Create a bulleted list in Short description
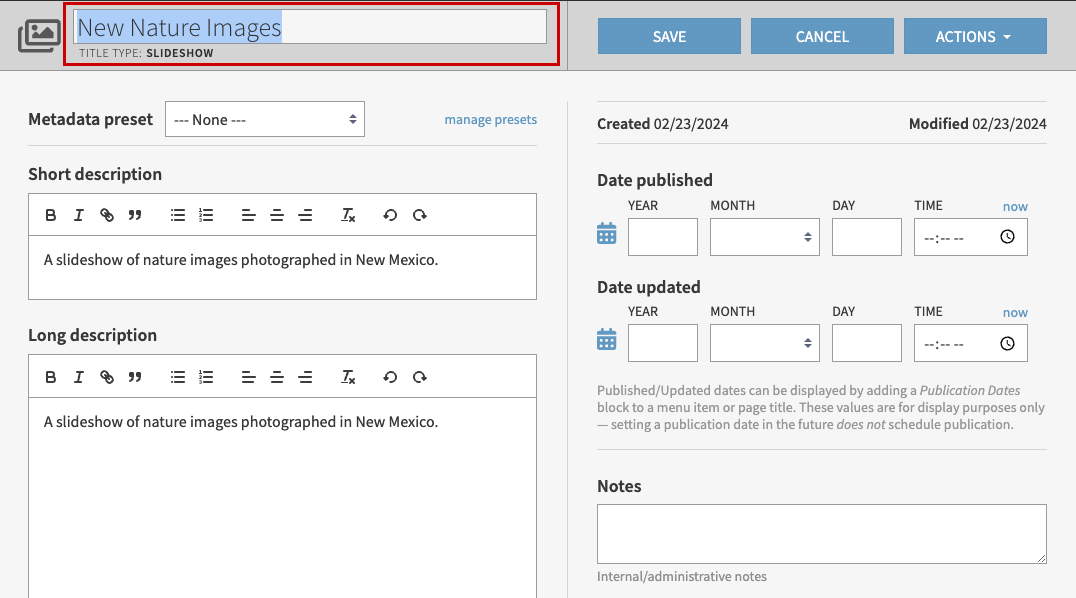Viewport: 1076px width, 598px height. (177, 214)
